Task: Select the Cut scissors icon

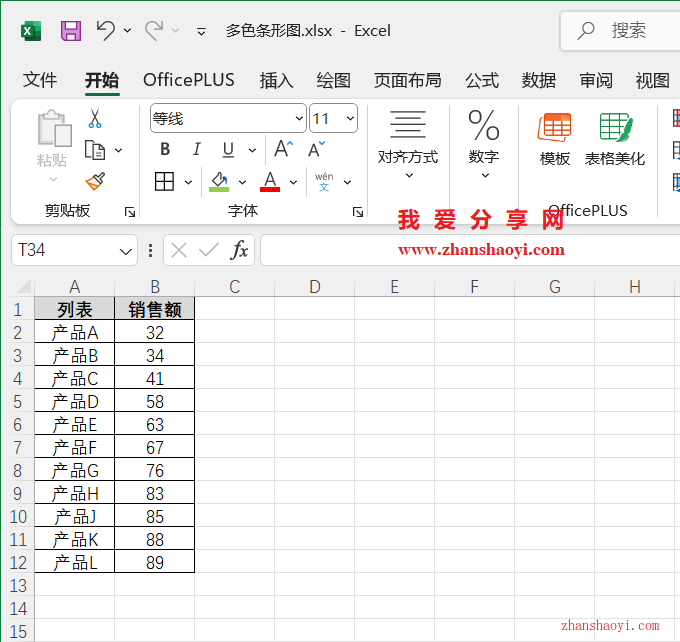Action: (x=95, y=119)
